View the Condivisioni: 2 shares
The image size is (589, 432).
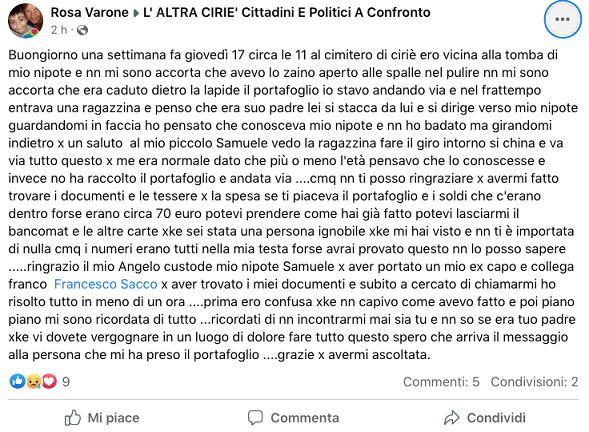click(534, 382)
